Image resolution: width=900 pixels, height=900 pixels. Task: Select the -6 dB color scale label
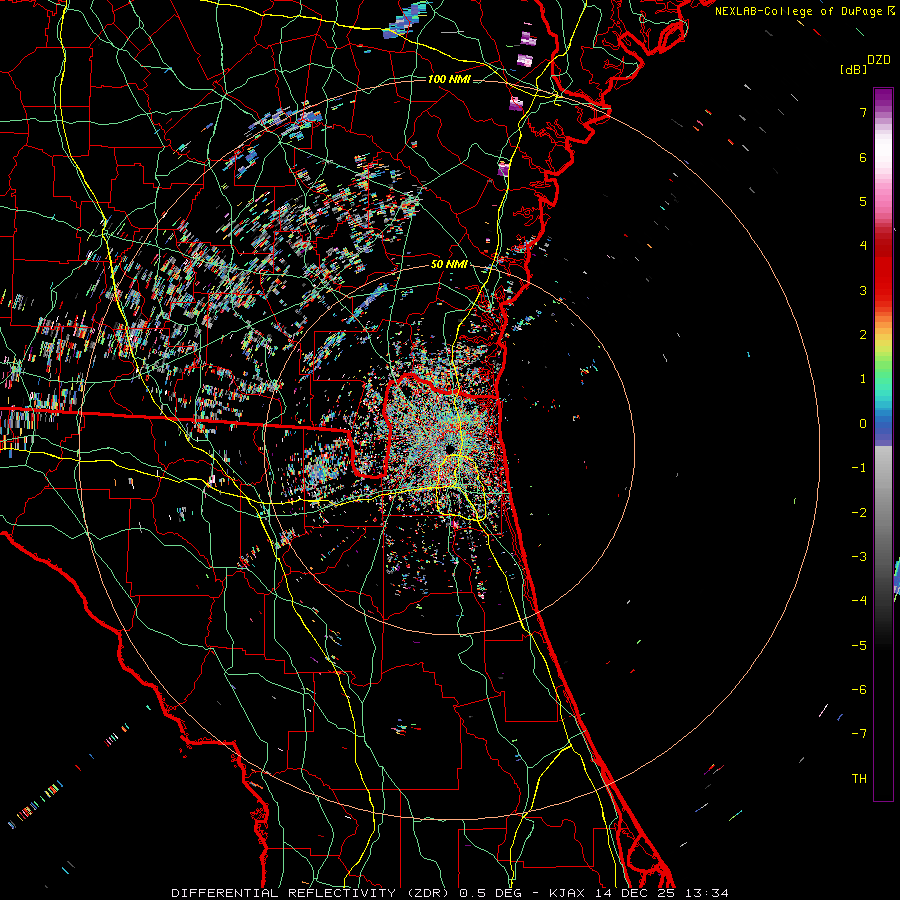tap(859, 690)
